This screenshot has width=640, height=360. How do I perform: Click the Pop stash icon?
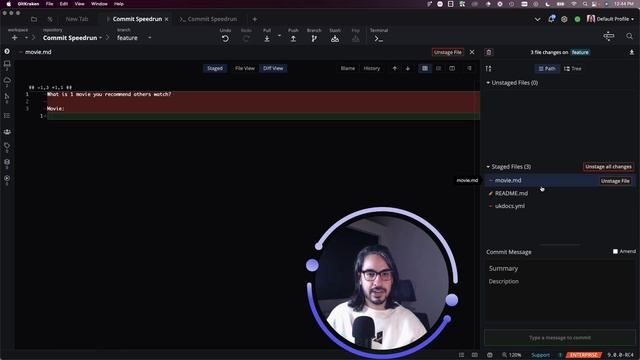(356, 39)
